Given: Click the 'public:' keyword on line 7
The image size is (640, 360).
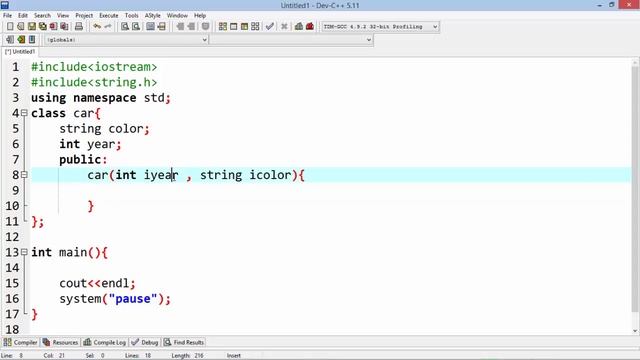Looking at the screenshot, I should coord(83,160).
